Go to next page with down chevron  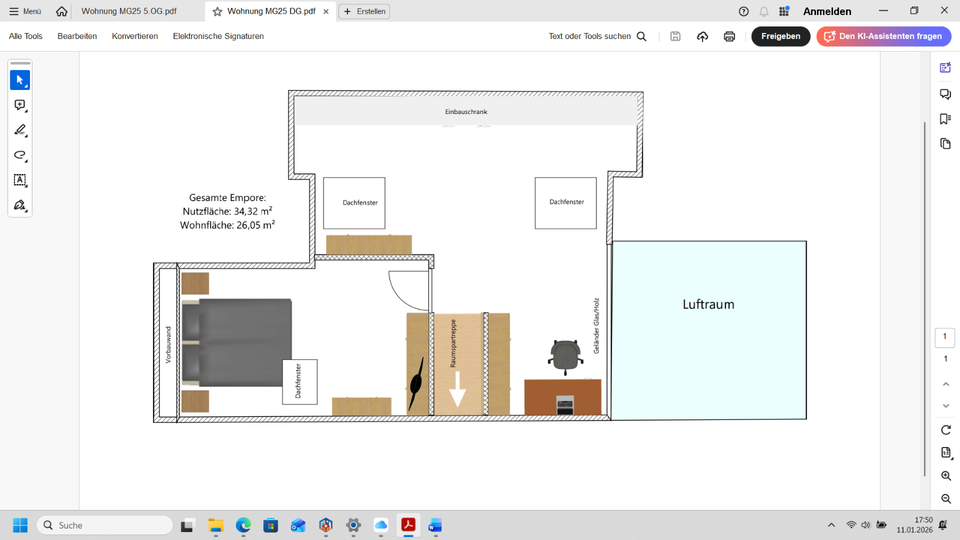pos(946,406)
